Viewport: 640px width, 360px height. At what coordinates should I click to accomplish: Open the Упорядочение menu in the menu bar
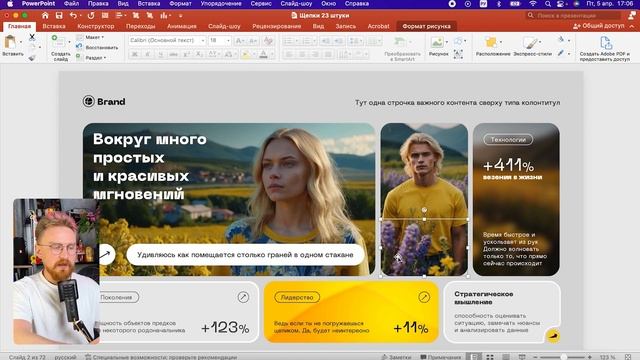(x=222, y=4)
